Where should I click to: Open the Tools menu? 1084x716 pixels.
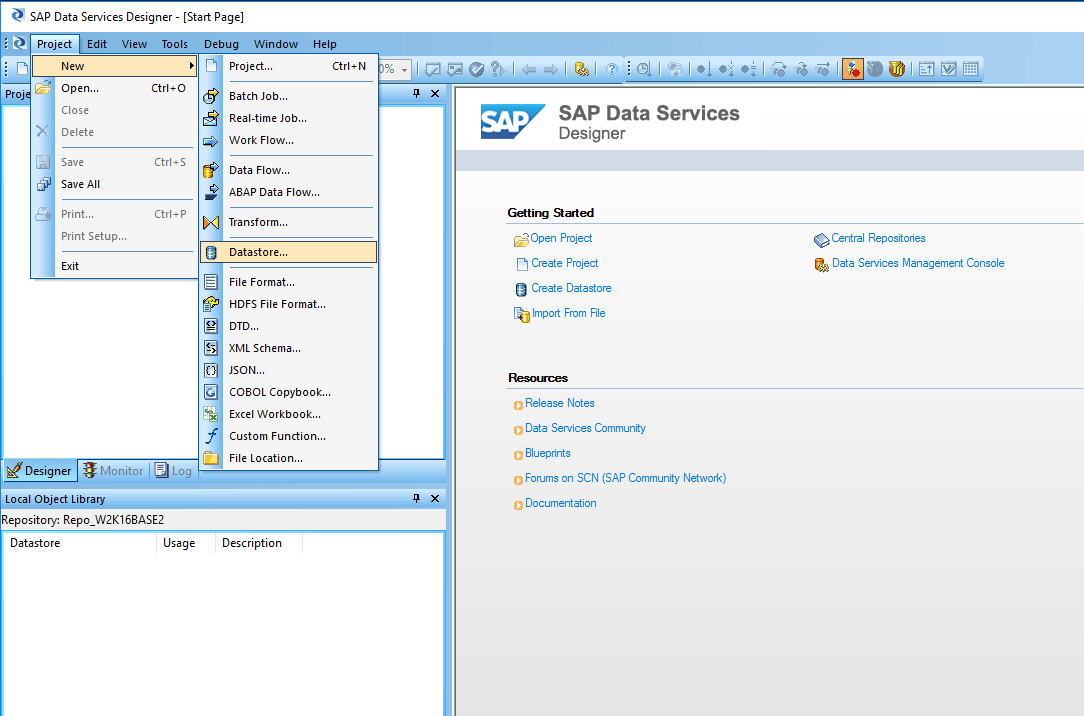174,44
